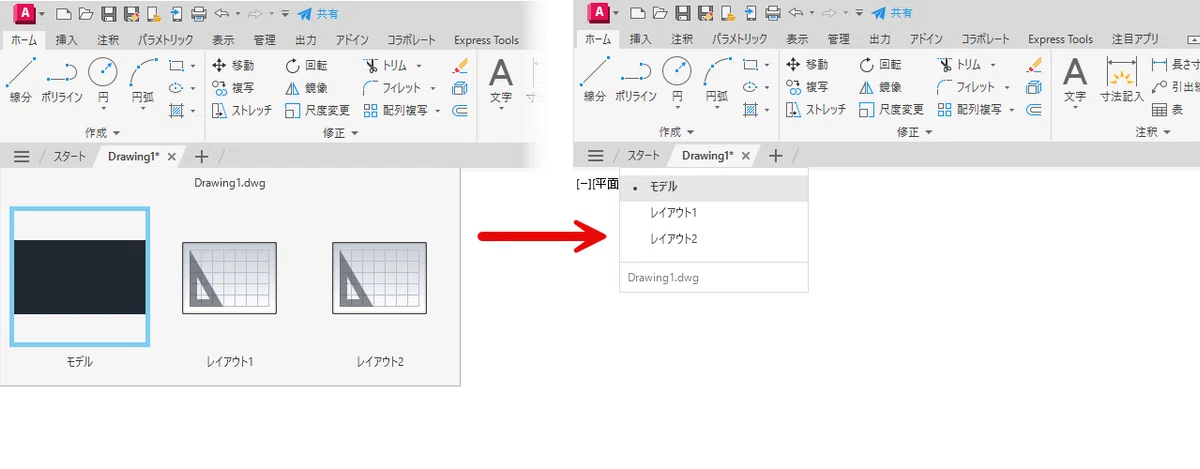This screenshot has height=469, width=1200.
Task: Click 鏡像 mirror tool in left window
Action: (x=306, y=87)
